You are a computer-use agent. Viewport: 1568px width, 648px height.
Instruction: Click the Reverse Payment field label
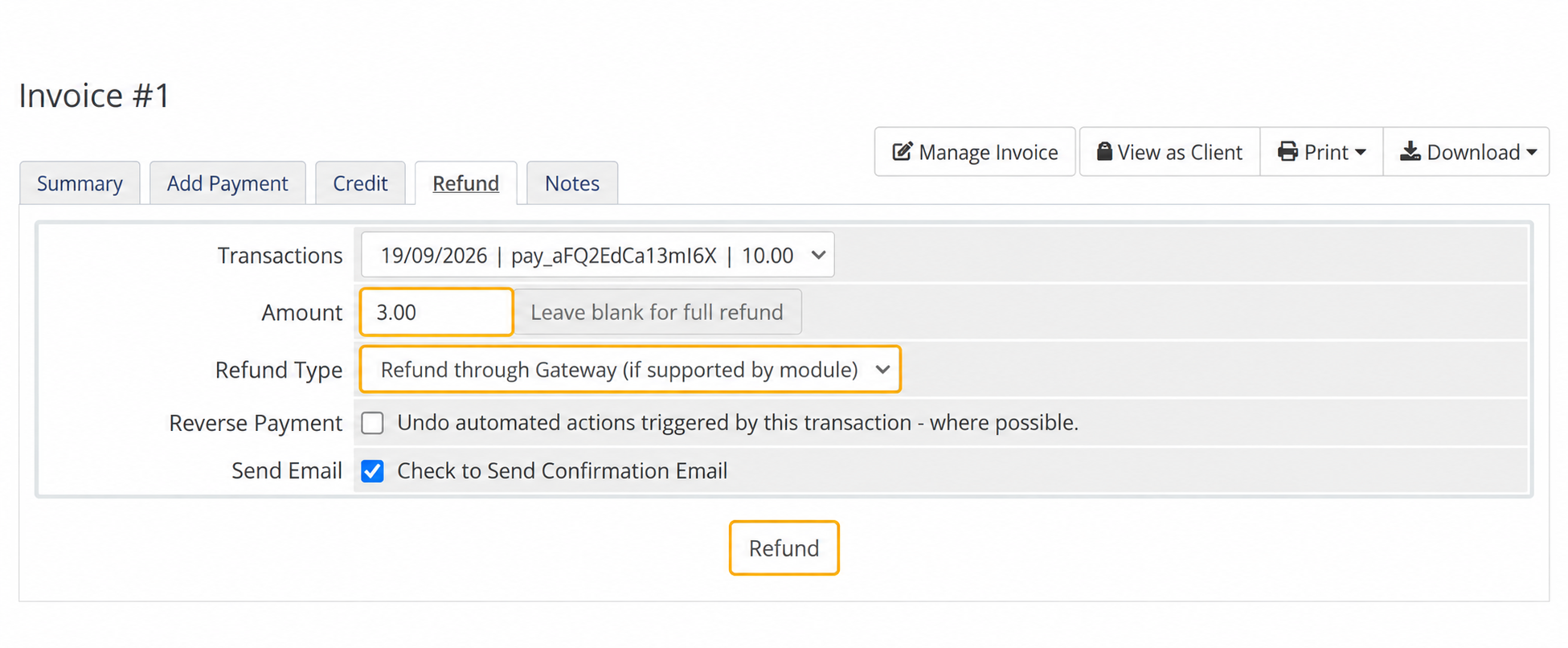point(256,423)
